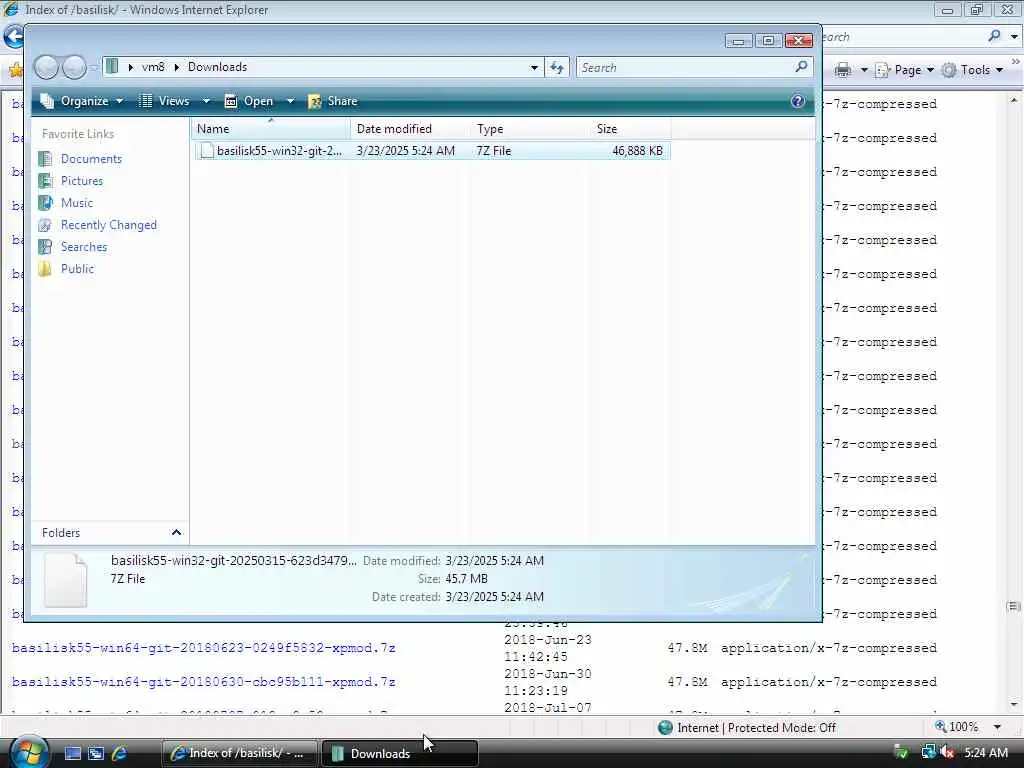Select vm8 in the address breadcrumb
Image resolution: width=1024 pixels, height=768 pixels.
(x=153, y=67)
